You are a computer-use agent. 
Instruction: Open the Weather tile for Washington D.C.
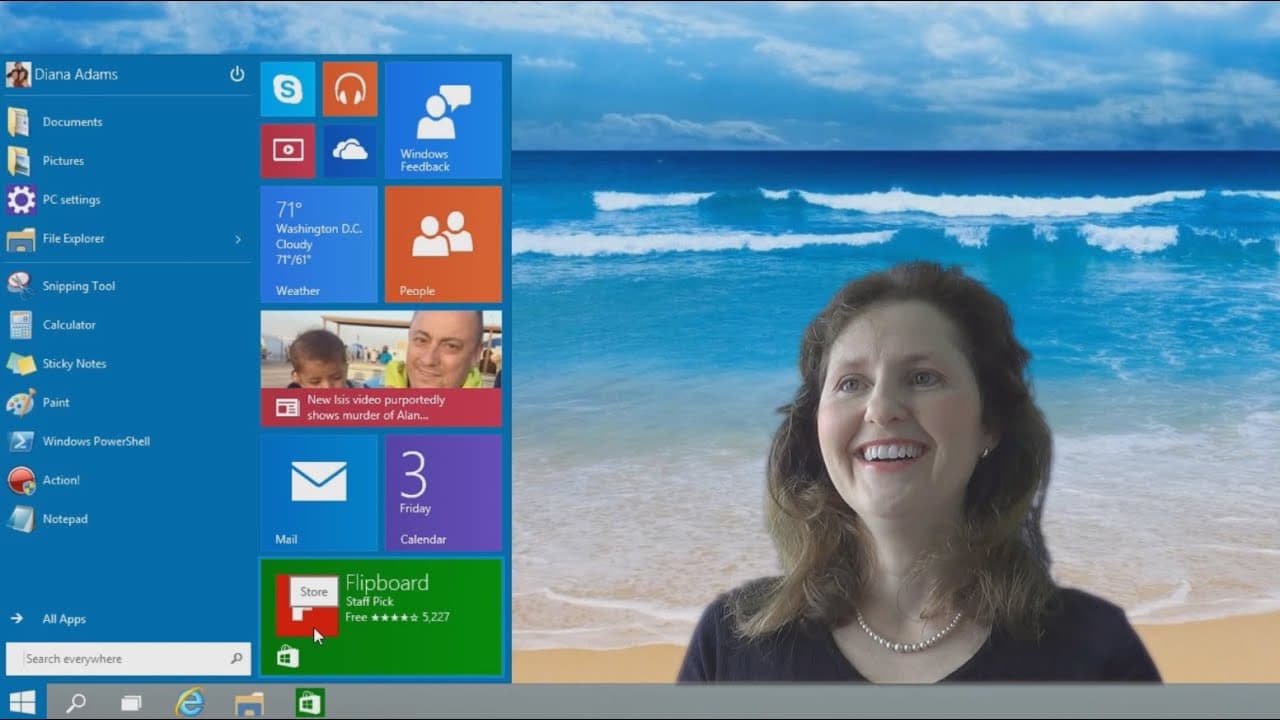(319, 244)
